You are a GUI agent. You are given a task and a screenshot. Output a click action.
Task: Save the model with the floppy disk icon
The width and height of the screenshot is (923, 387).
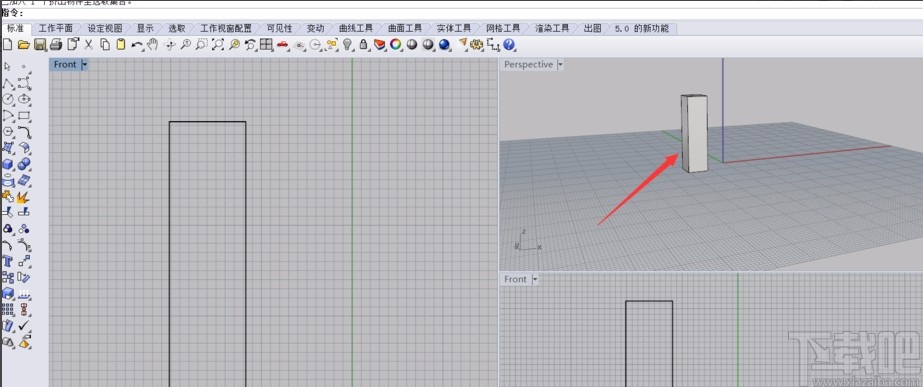click(40, 44)
